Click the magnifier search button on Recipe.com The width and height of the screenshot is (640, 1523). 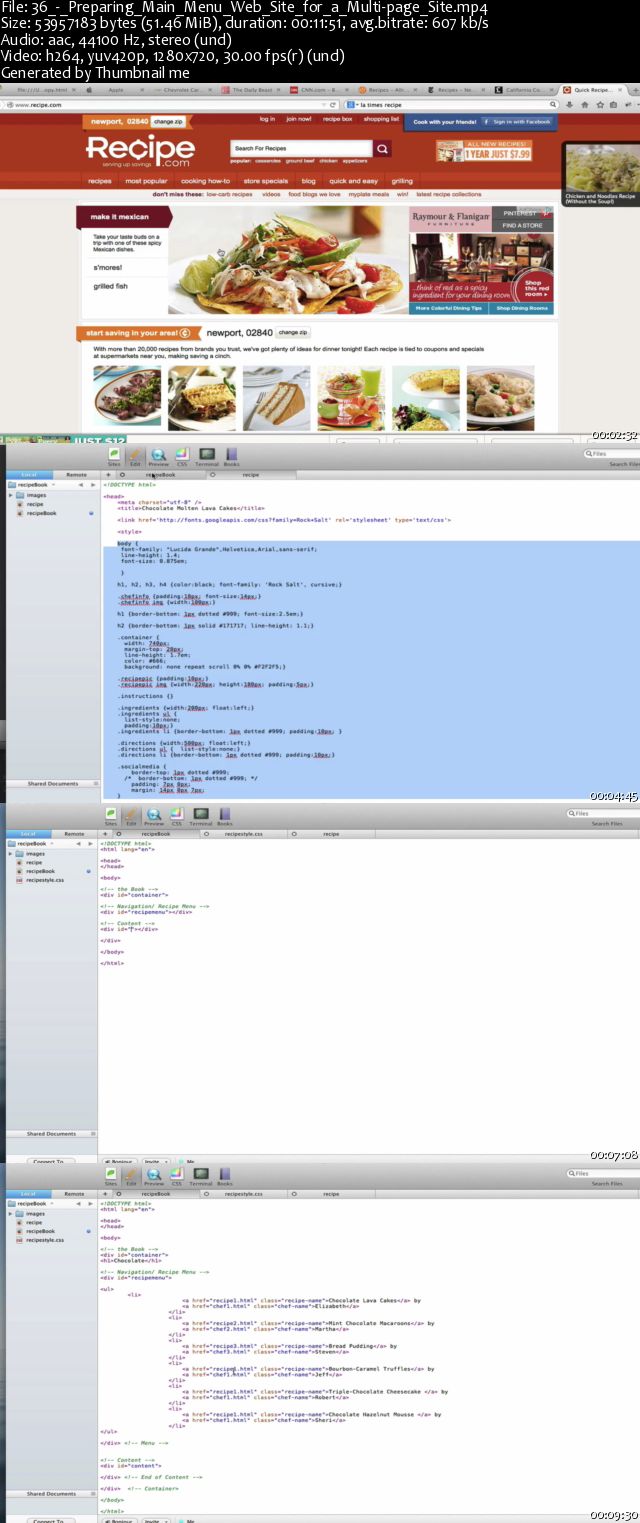[x=382, y=149]
